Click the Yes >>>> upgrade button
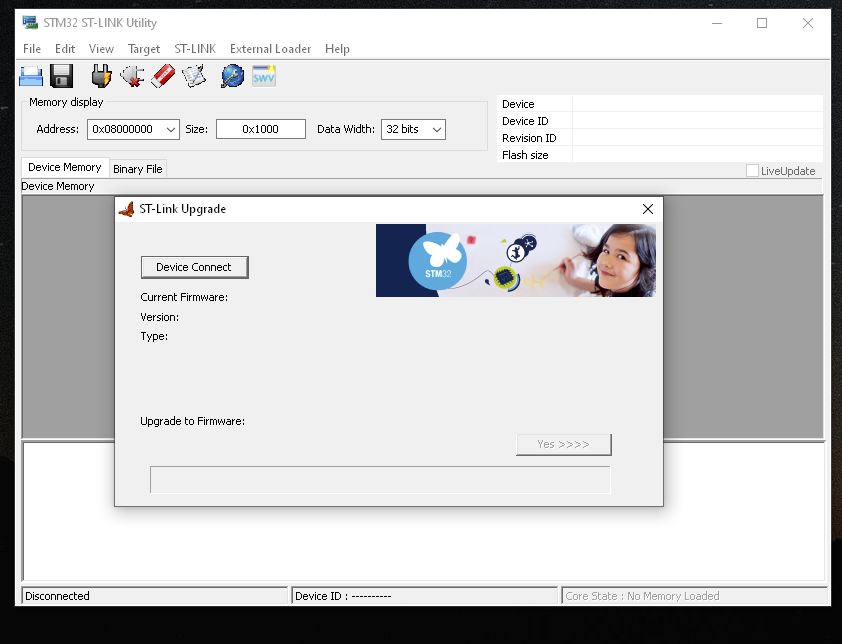 point(563,444)
